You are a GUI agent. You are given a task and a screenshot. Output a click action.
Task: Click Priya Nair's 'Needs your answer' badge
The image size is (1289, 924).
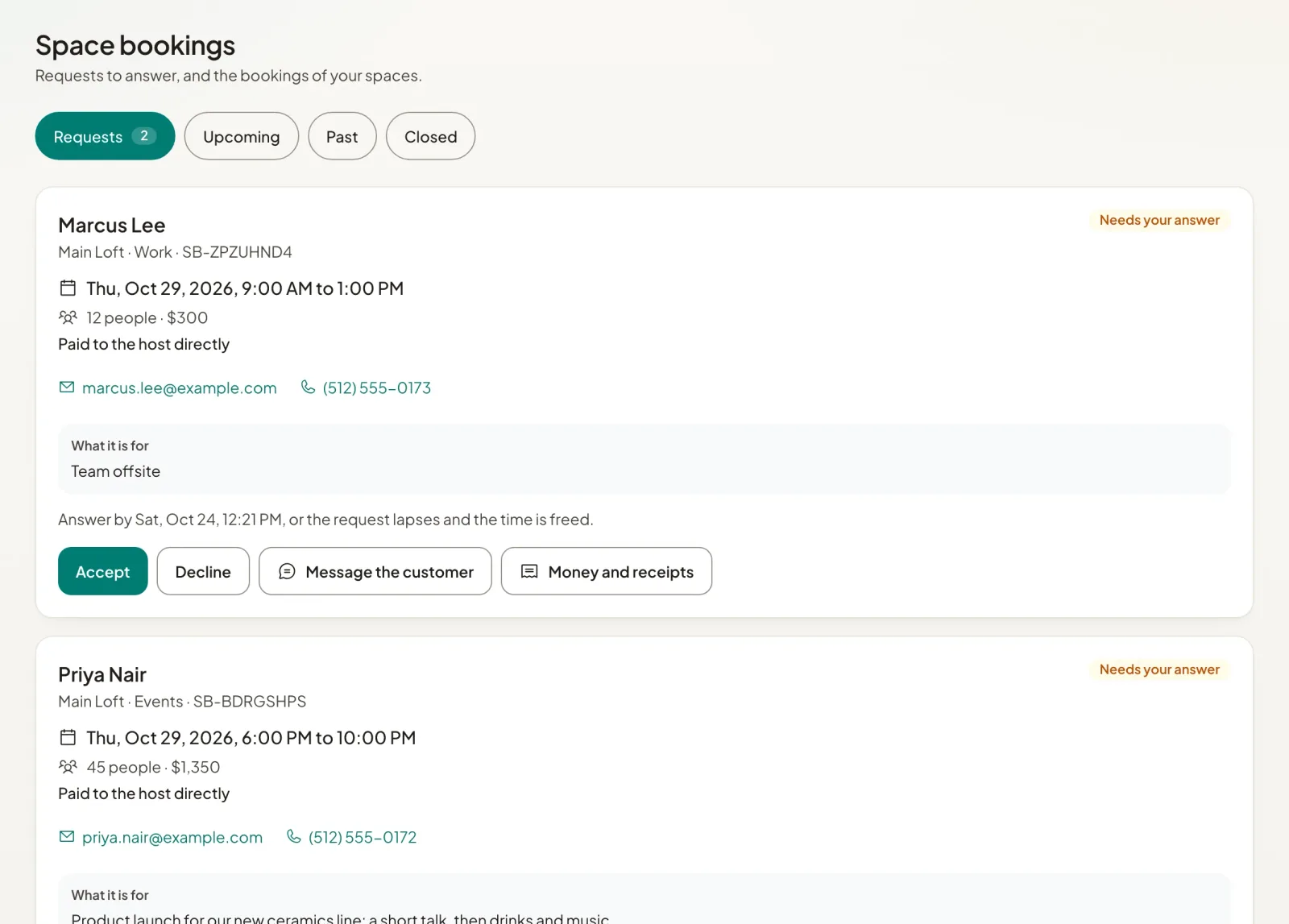point(1159,669)
